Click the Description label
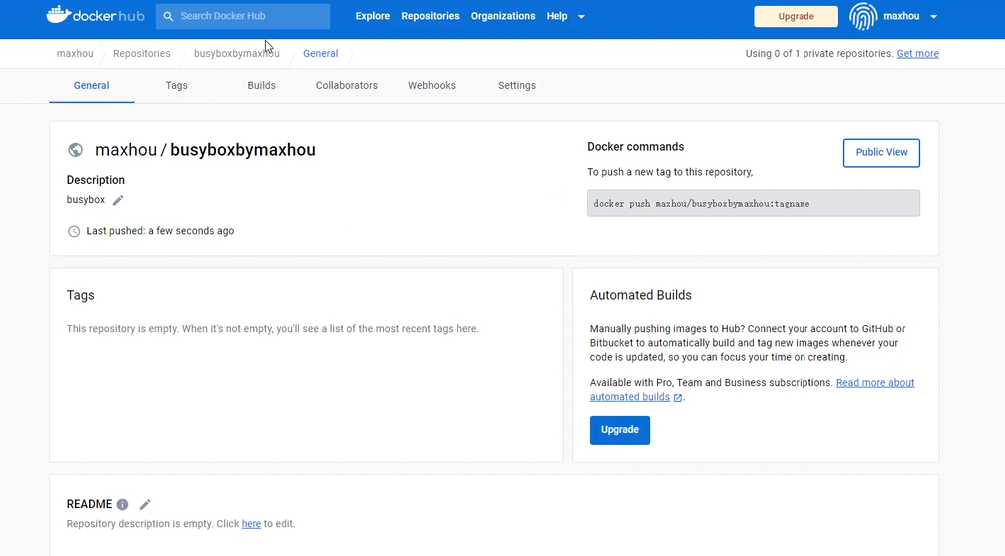1005x556 pixels. tap(96, 180)
